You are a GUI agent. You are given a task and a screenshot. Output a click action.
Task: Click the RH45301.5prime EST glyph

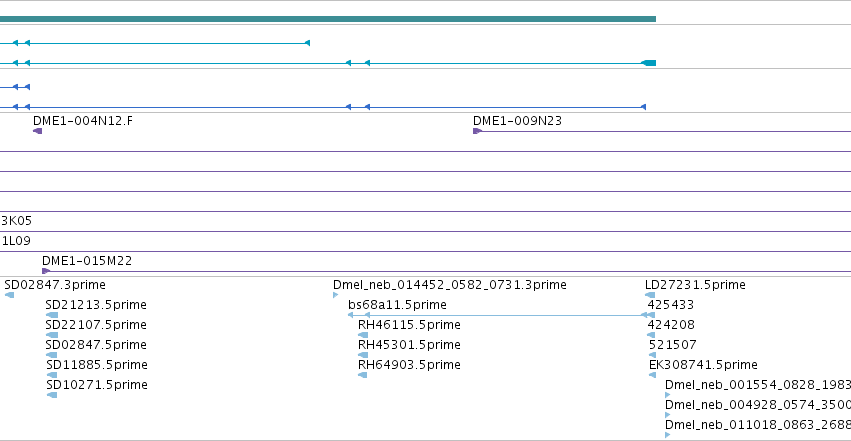(363, 355)
